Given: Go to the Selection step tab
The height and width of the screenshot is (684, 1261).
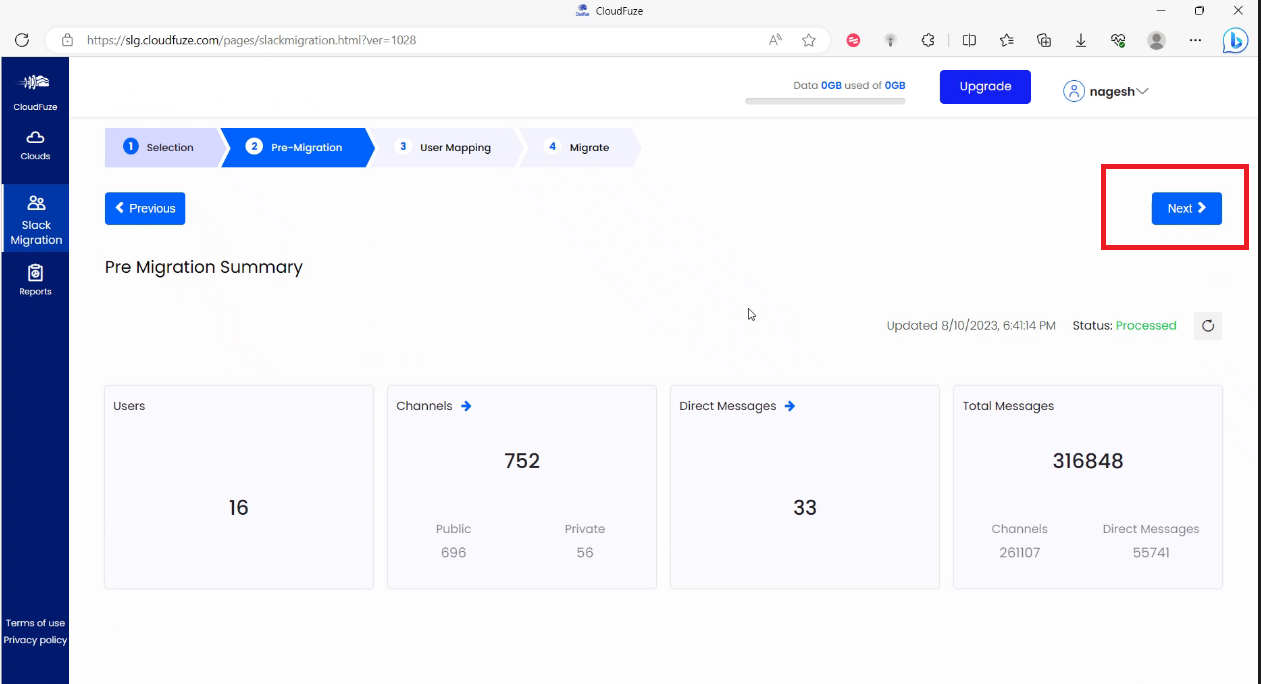Looking at the screenshot, I should click(163, 147).
